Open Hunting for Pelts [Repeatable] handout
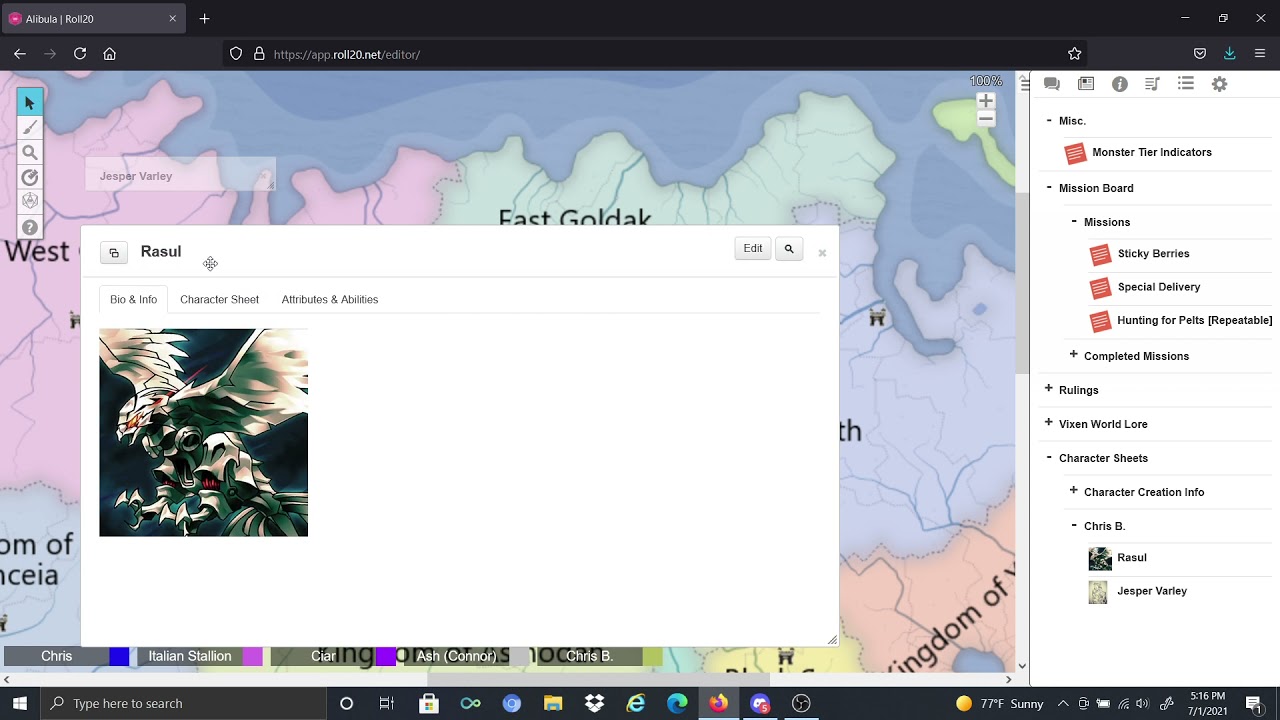This screenshot has width=1280, height=720. coord(1195,321)
